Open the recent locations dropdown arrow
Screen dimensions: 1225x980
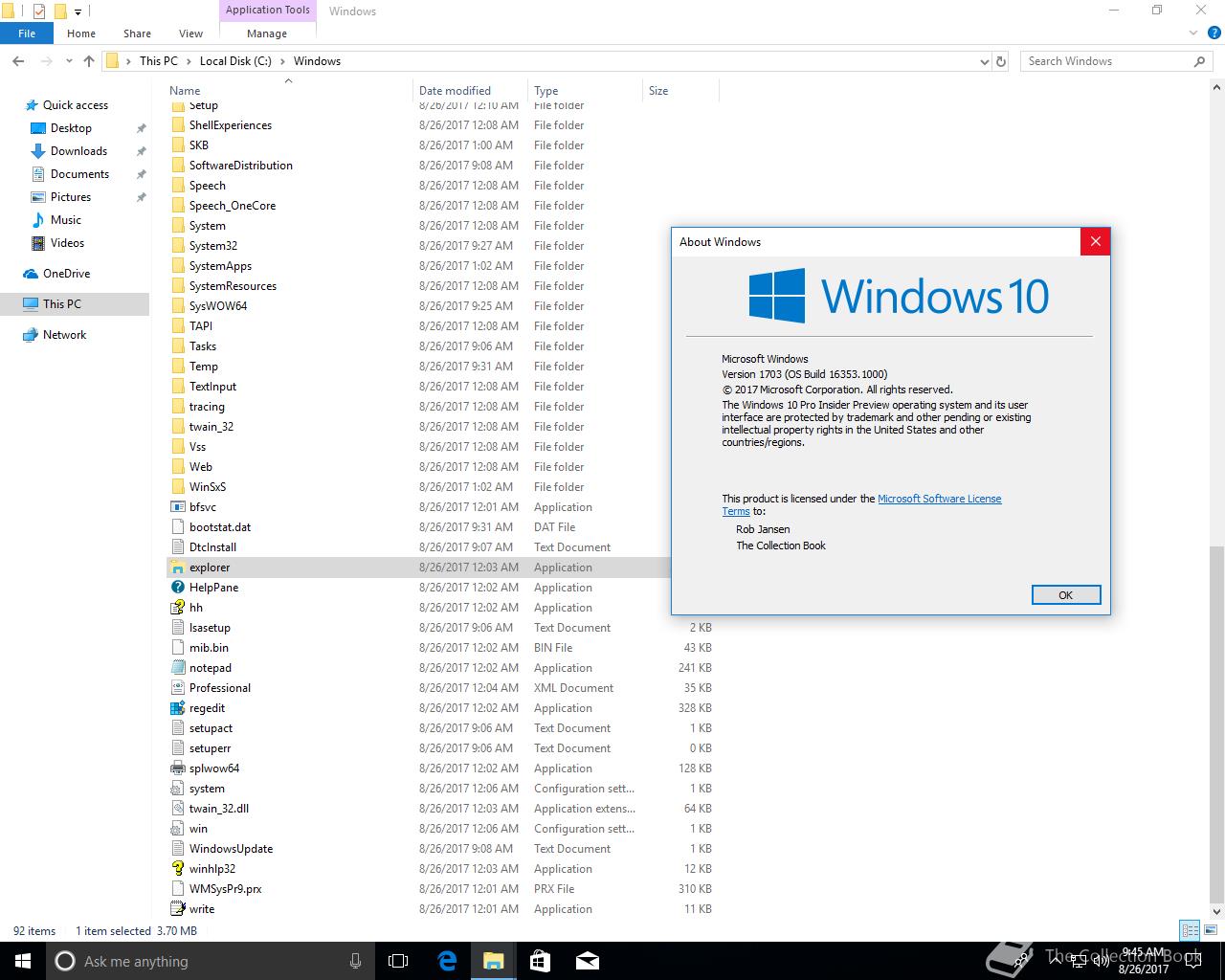click(x=69, y=61)
